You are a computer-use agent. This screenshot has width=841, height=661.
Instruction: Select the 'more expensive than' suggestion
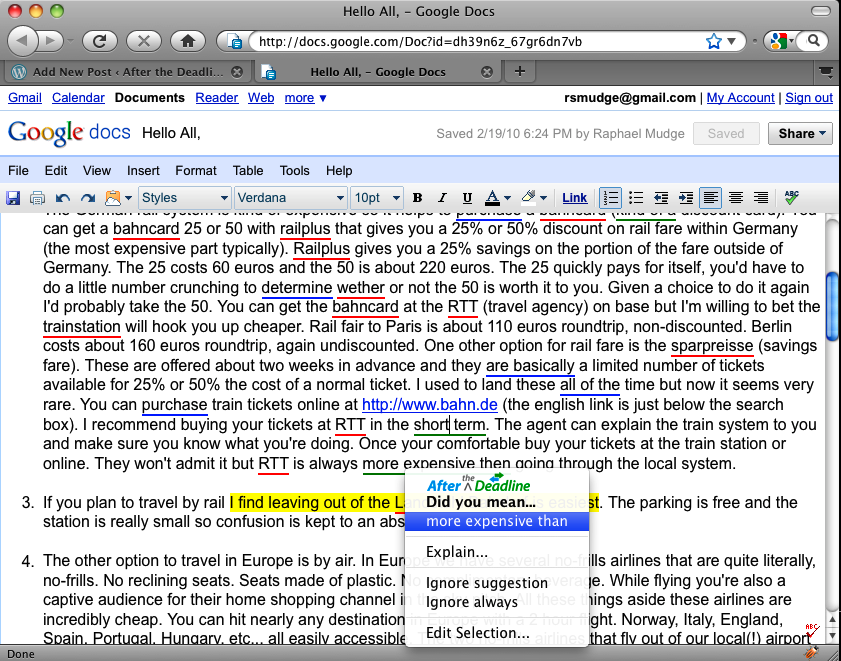(x=497, y=521)
